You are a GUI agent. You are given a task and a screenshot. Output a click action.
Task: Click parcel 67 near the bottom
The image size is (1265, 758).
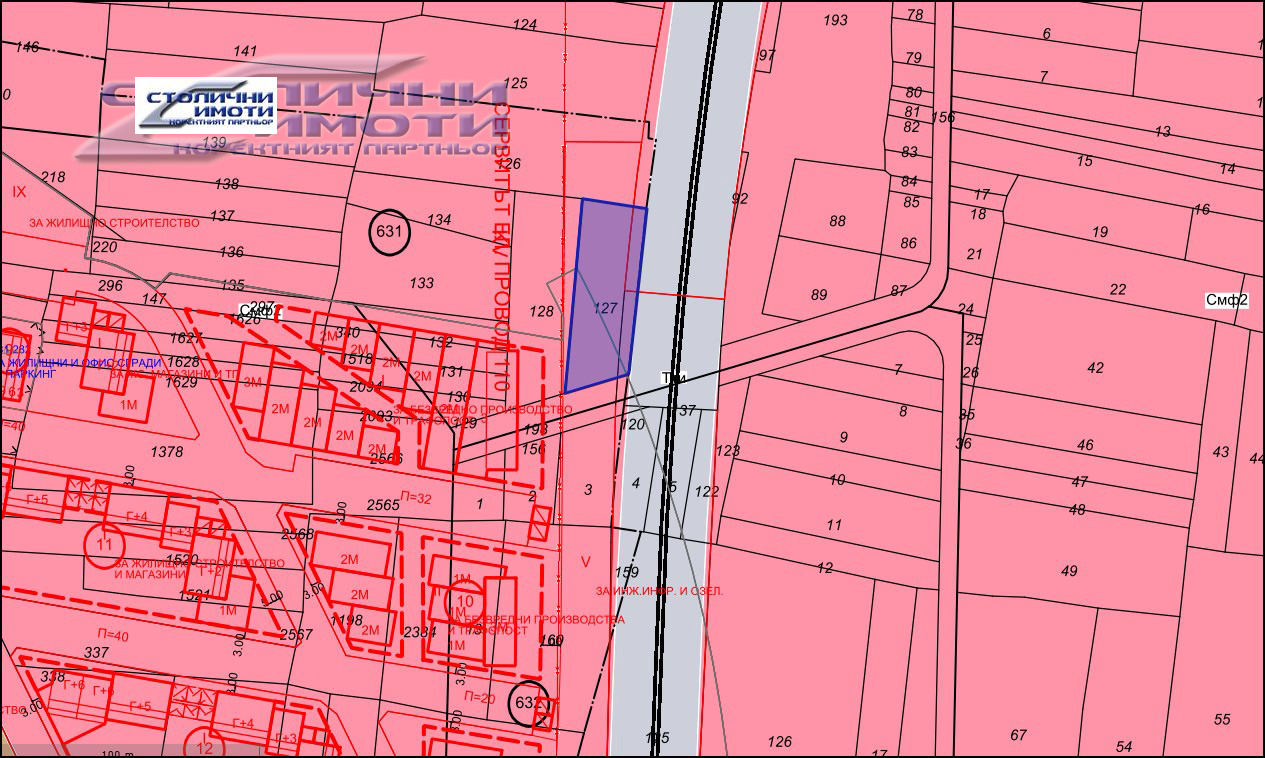[x=1018, y=735]
